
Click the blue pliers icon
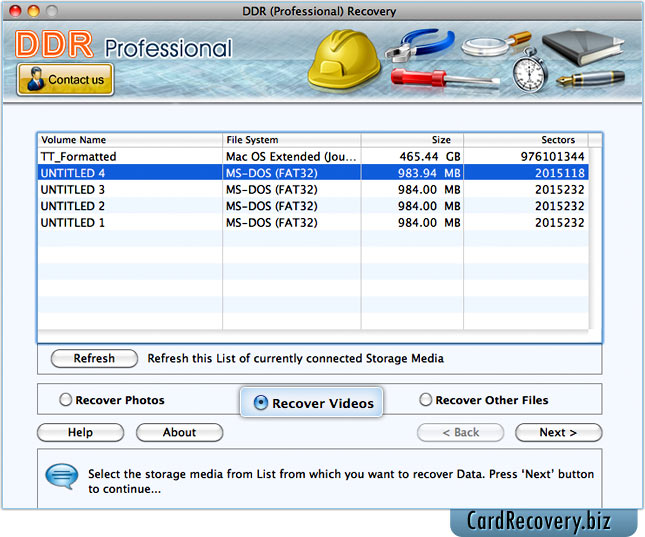[420, 45]
